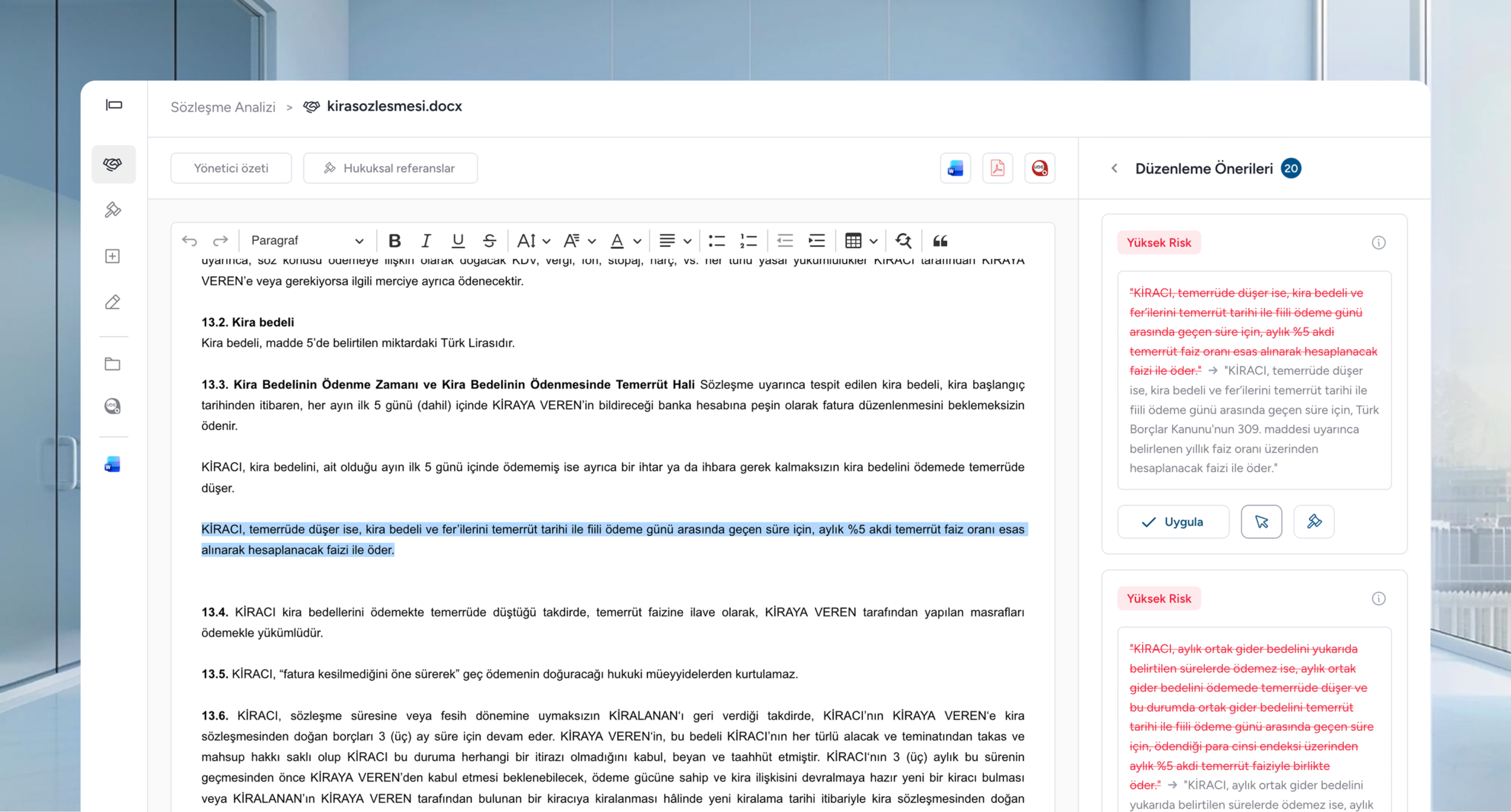The width and height of the screenshot is (1511, 812).
Task: Export as UDF with the red disc icon
Action: pyautogui.click(x=1039, y=168)
